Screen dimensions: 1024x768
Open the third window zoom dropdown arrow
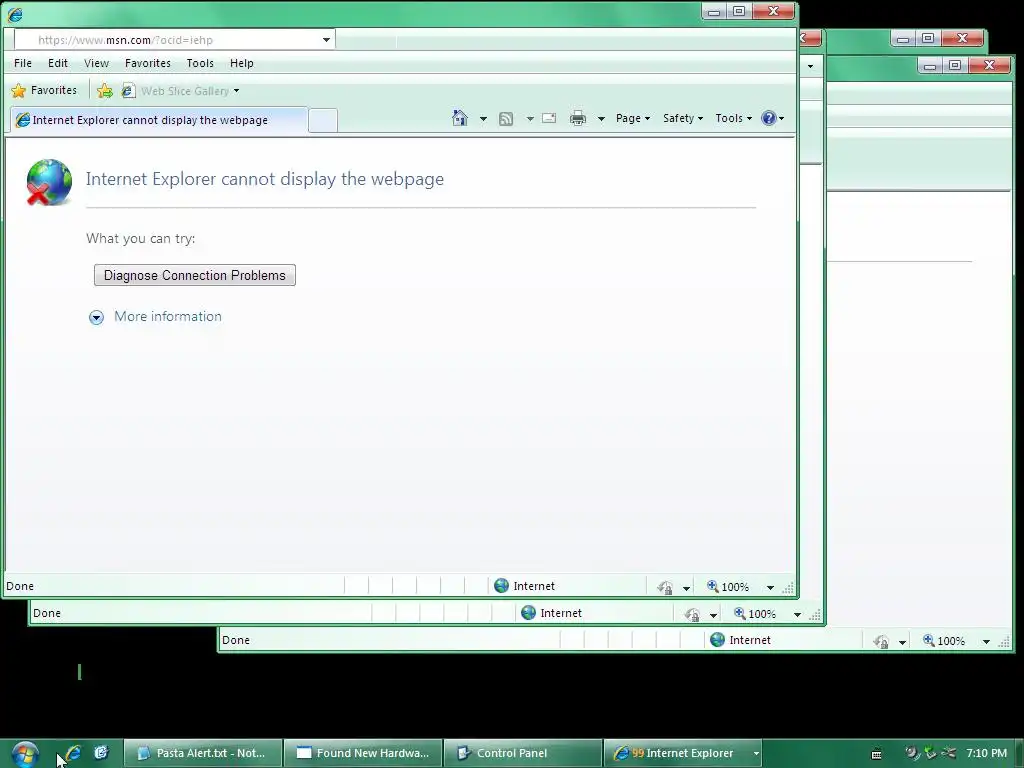point(986,641)
